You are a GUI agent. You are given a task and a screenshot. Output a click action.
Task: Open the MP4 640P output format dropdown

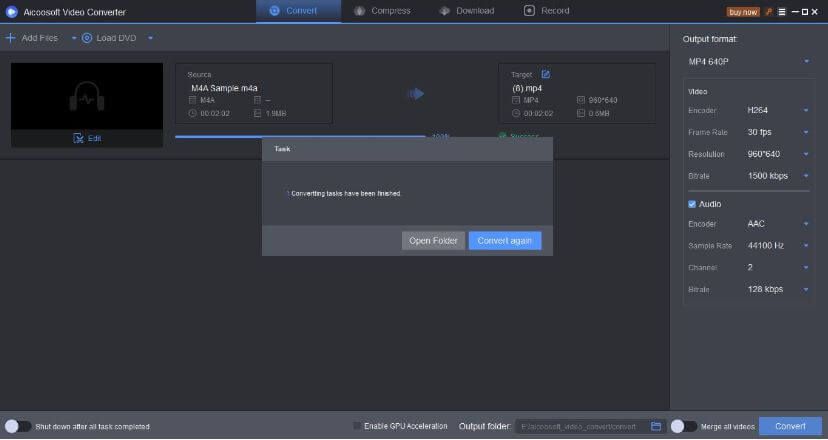[749, 62]
